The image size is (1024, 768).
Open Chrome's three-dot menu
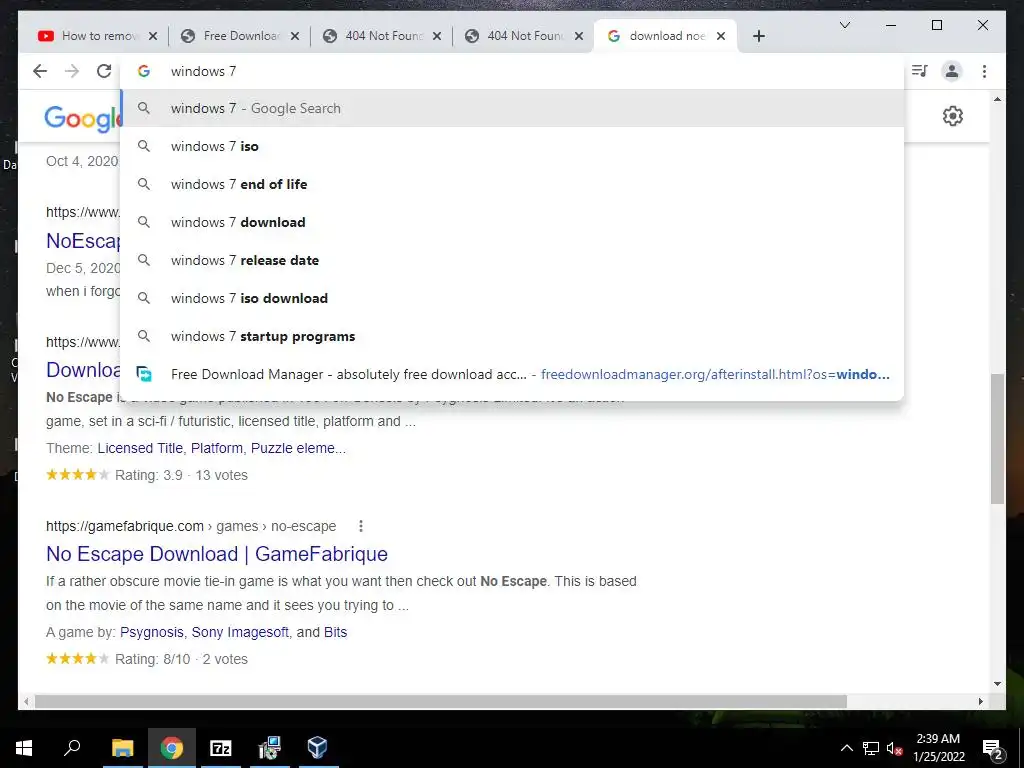tap(984, 71)
